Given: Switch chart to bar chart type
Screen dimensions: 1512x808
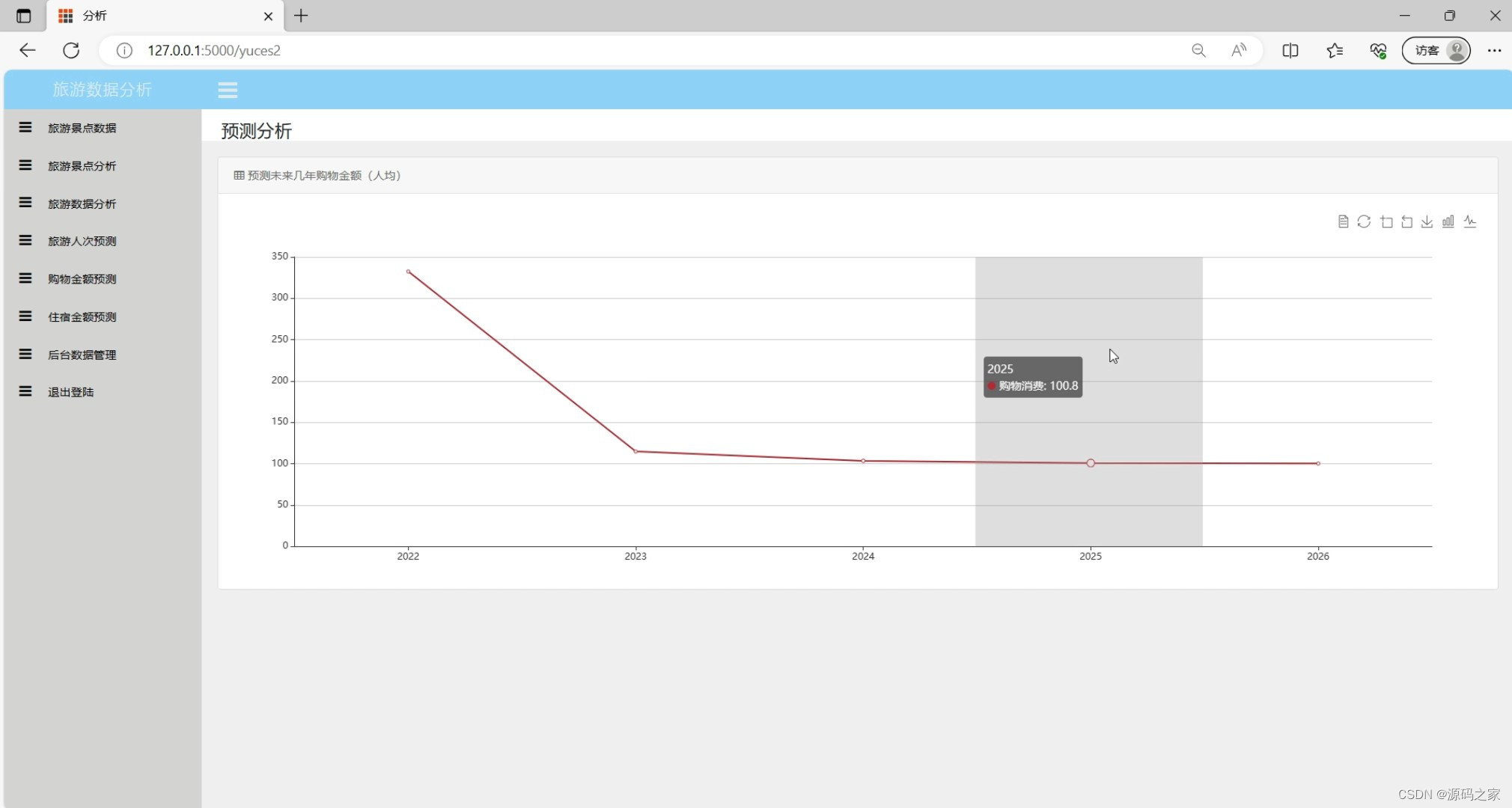Looking at the screenshot, I should point(1448,221).
